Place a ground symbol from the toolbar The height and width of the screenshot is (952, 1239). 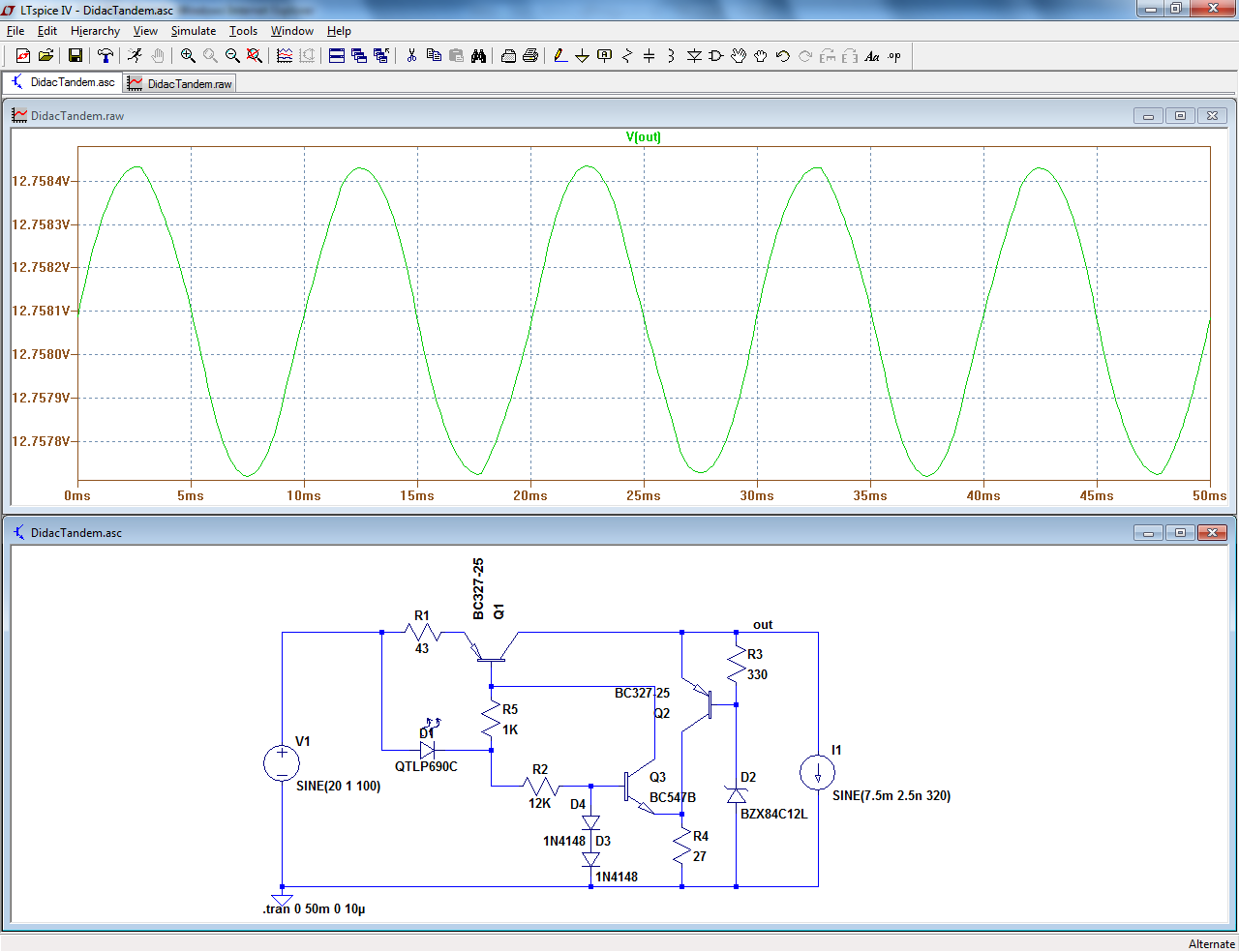click(x=582, y=56)
